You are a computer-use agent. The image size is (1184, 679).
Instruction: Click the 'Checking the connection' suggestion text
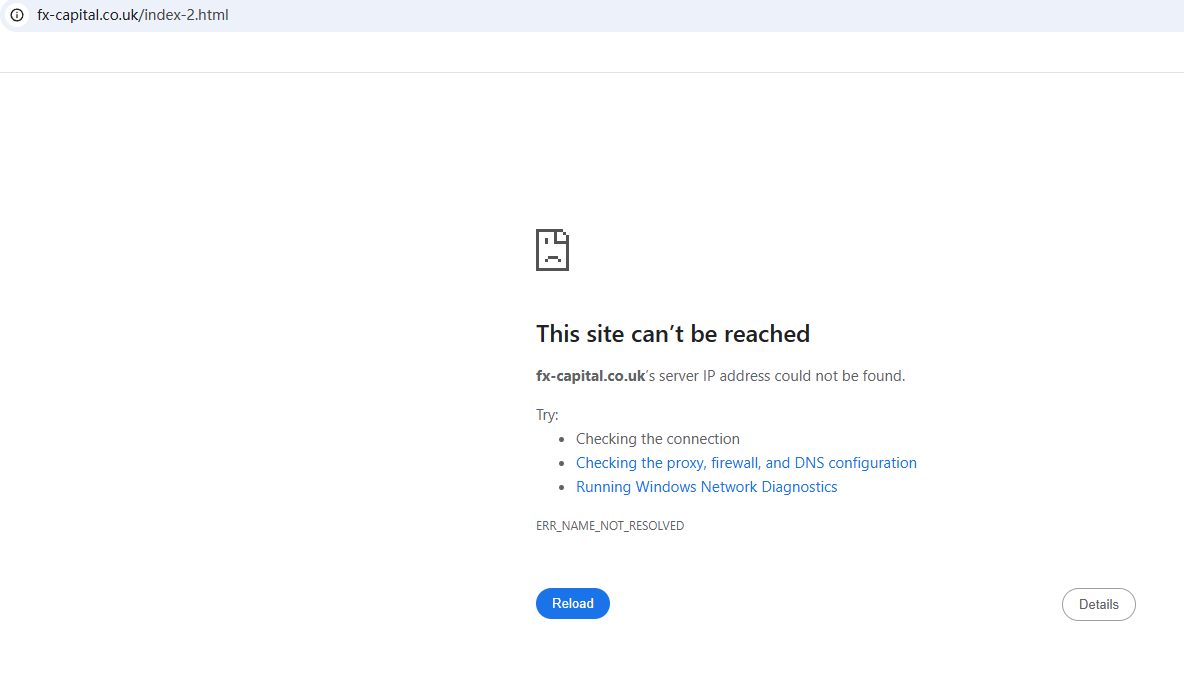click(x=658, y=439)
